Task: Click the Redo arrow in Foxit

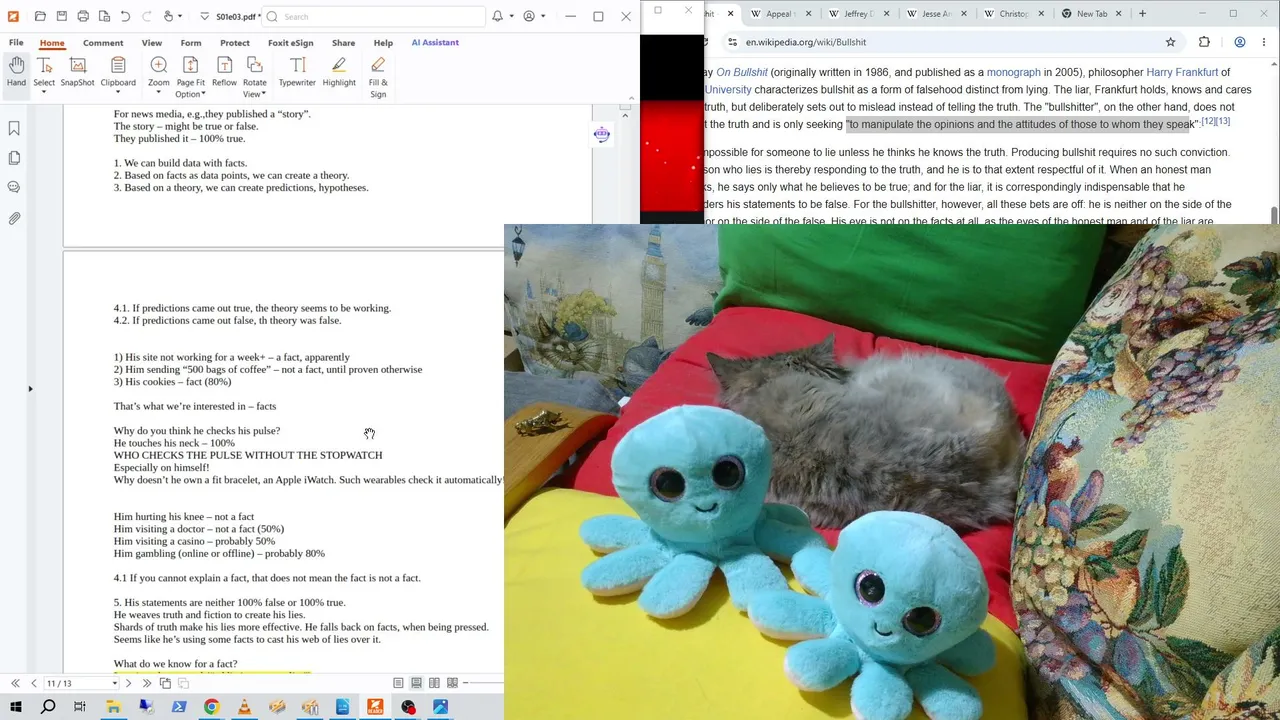Action: click(146, 16)
